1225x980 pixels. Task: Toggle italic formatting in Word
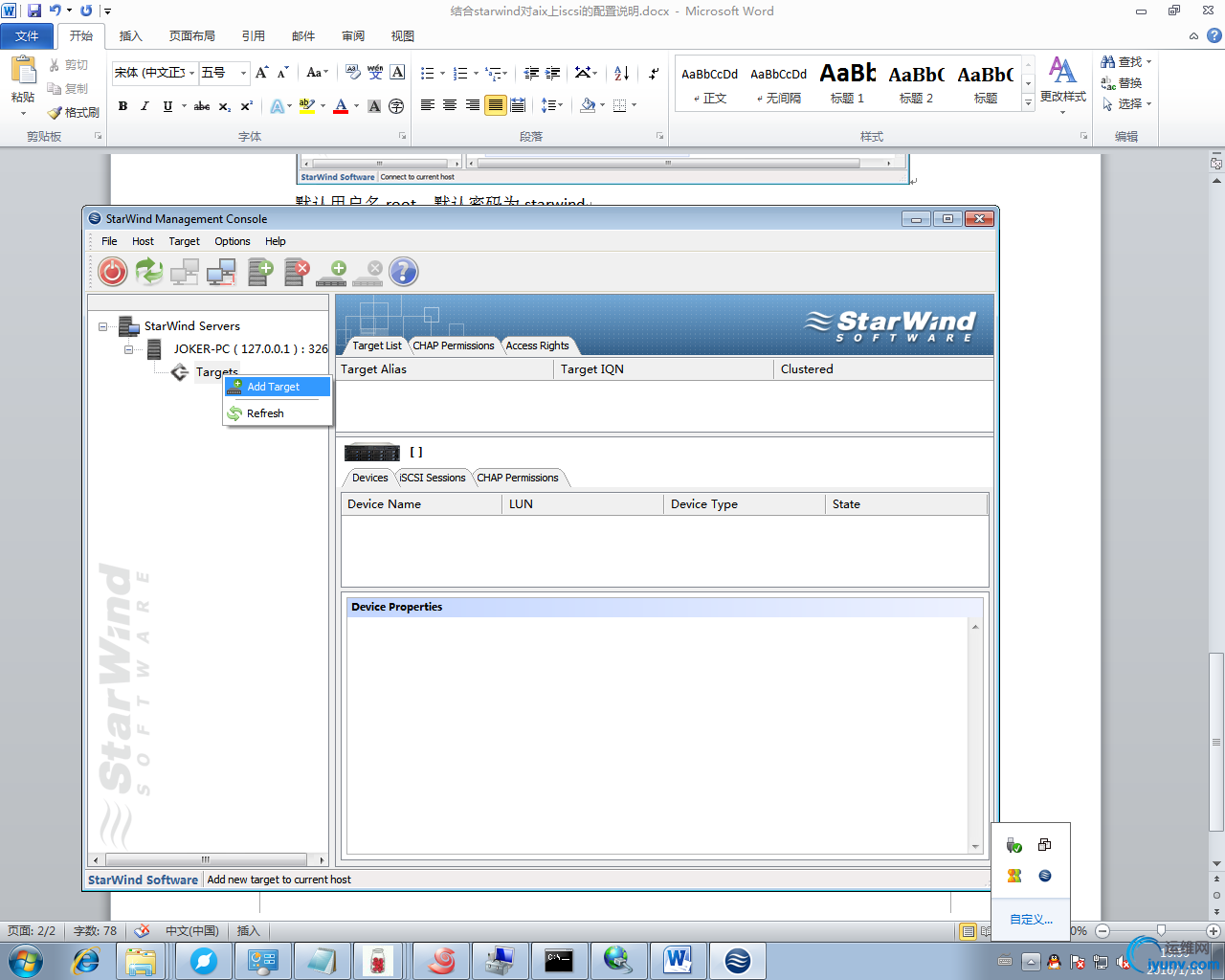(x=145, y=106)
